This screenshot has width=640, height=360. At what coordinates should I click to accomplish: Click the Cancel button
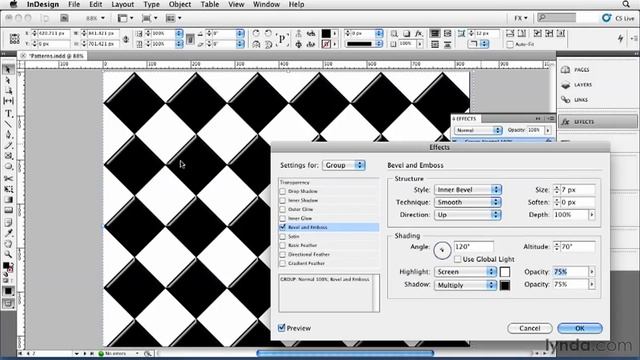coord(530,328)
